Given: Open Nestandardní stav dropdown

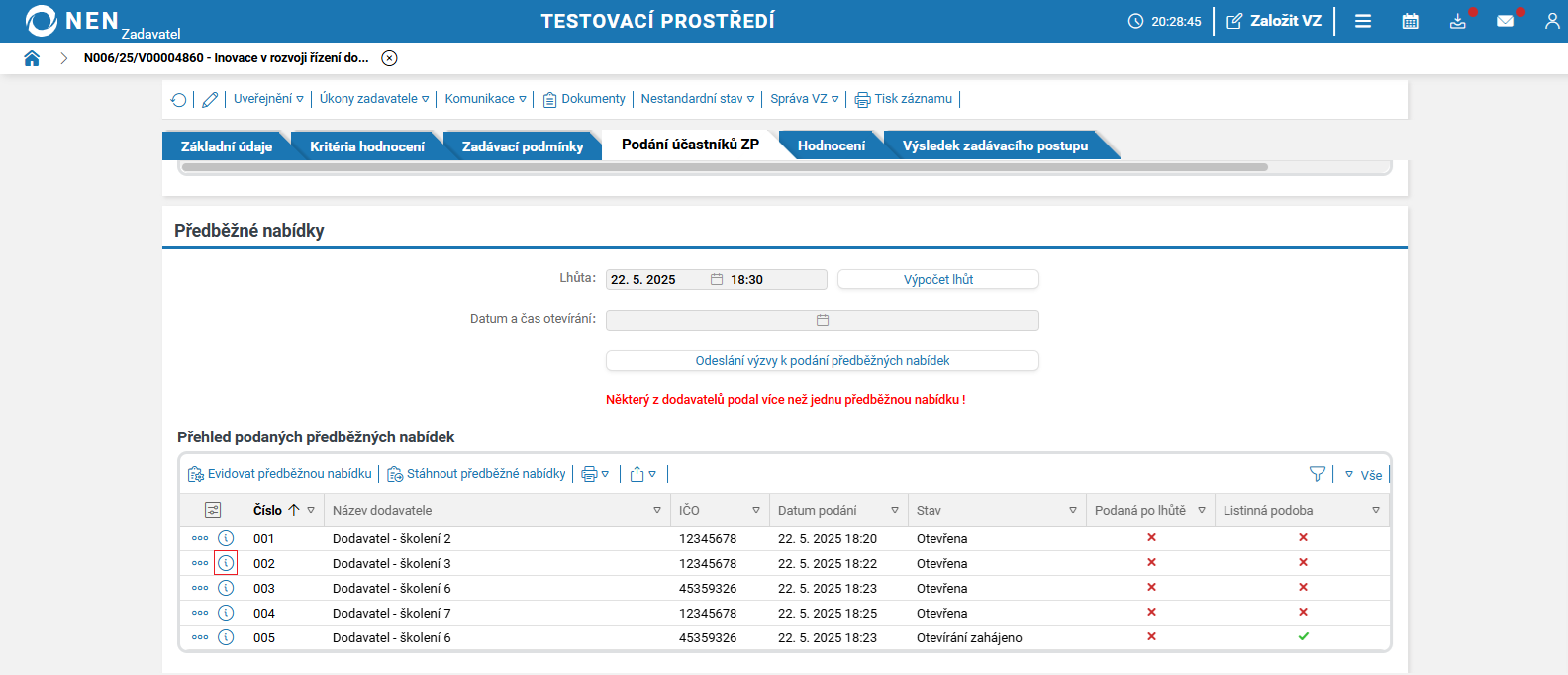Looking at the screenshot, I should click(x=698, y=99).
